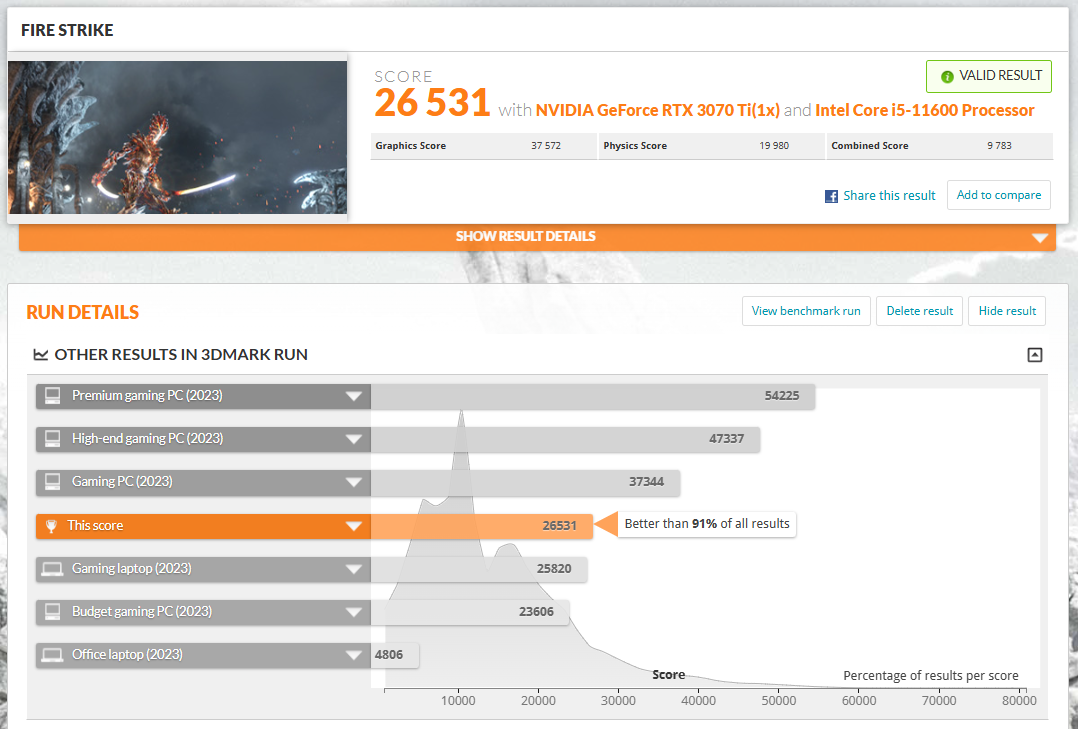1078x729 pixels.
Task: Click the desktop icon for Gaming PC (2023)
Action: pos(52,482)
